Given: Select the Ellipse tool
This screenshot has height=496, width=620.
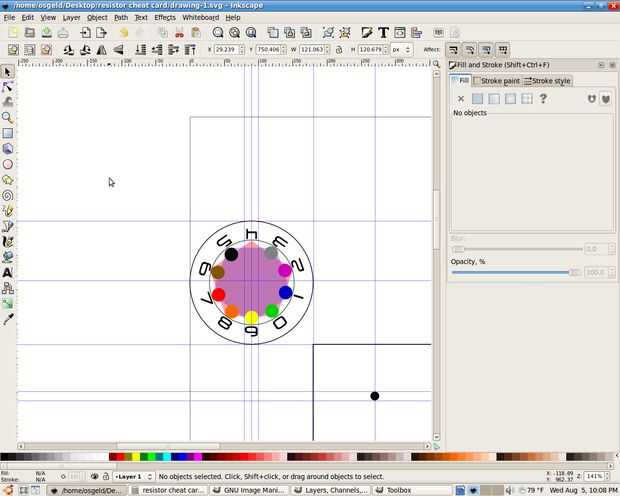Looking at the screenshot, I should pyautogui.click(x=8, y=164).
